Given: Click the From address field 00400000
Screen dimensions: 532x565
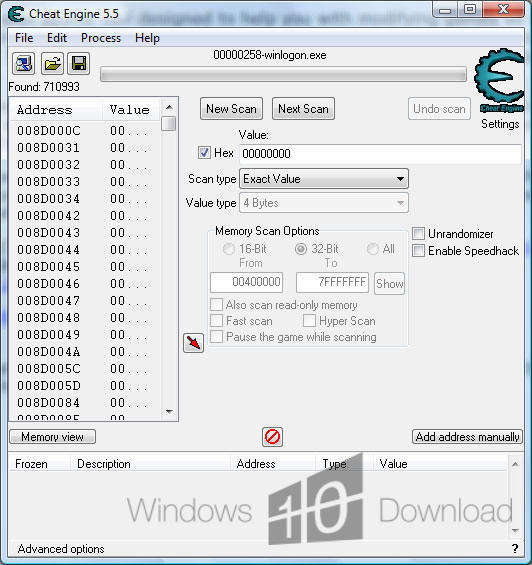Looking at the screenshot, I should (247, 282).
